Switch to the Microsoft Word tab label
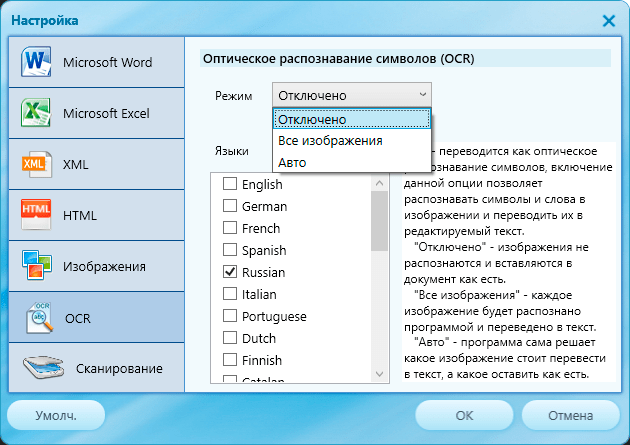Viewport: 630px width, 445px height. (108, 62)
